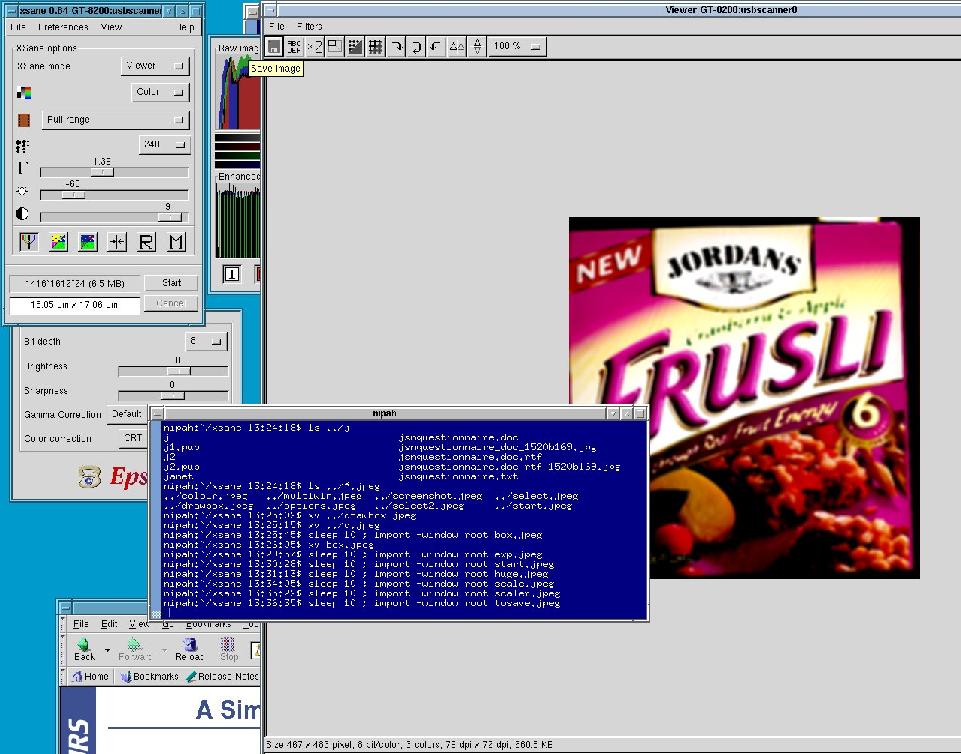Rotate image 90 degrees with first rotate icon
This screenshot has width=961, height=754.
point(396,47)
